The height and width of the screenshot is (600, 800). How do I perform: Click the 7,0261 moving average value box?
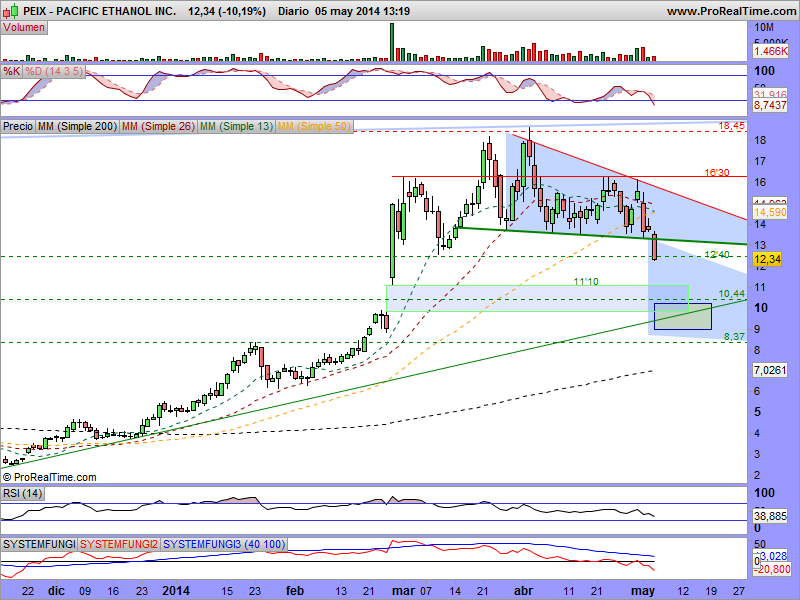click(x=770, y=370)
